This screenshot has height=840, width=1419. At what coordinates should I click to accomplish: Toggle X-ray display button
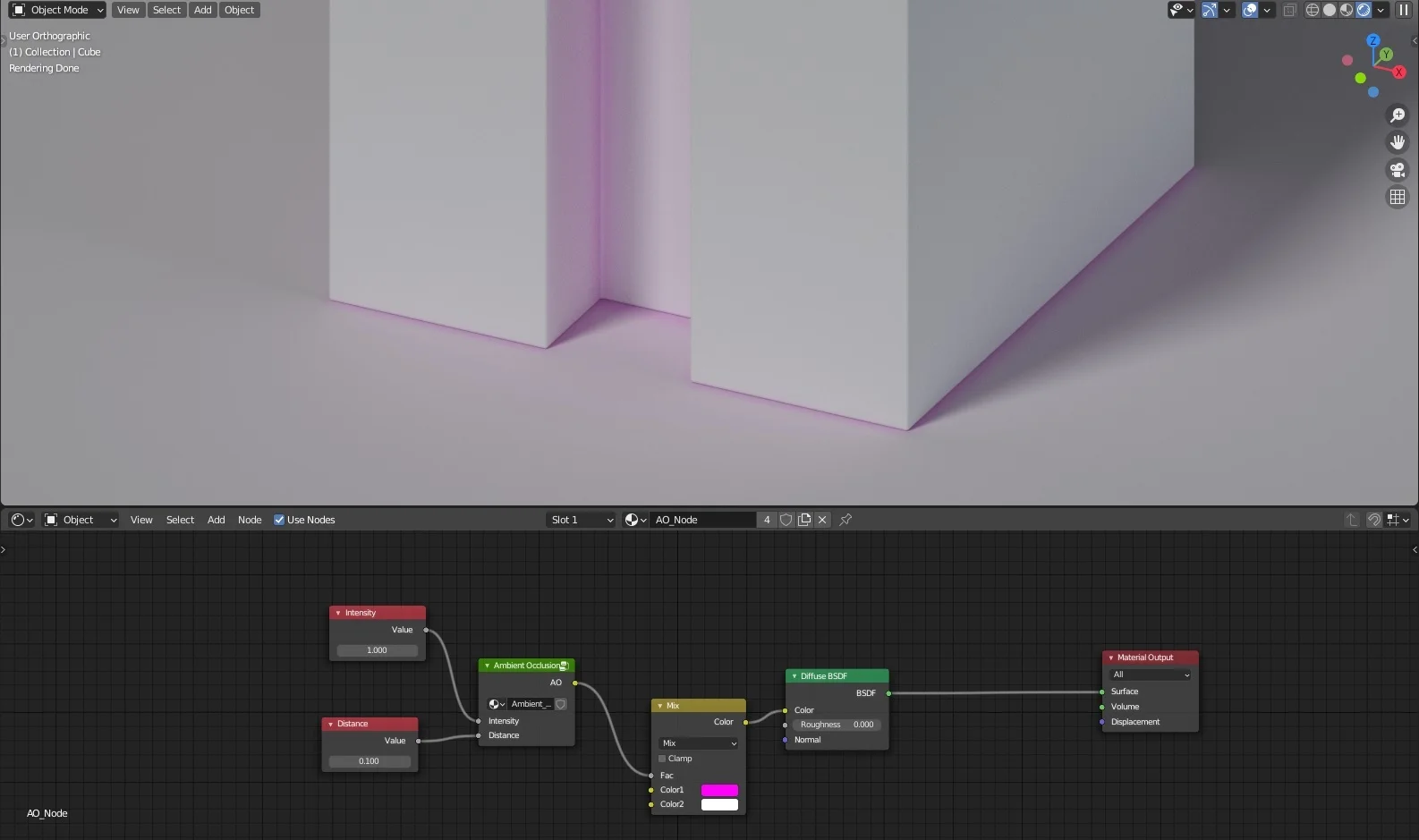(x=1289, y=10)
